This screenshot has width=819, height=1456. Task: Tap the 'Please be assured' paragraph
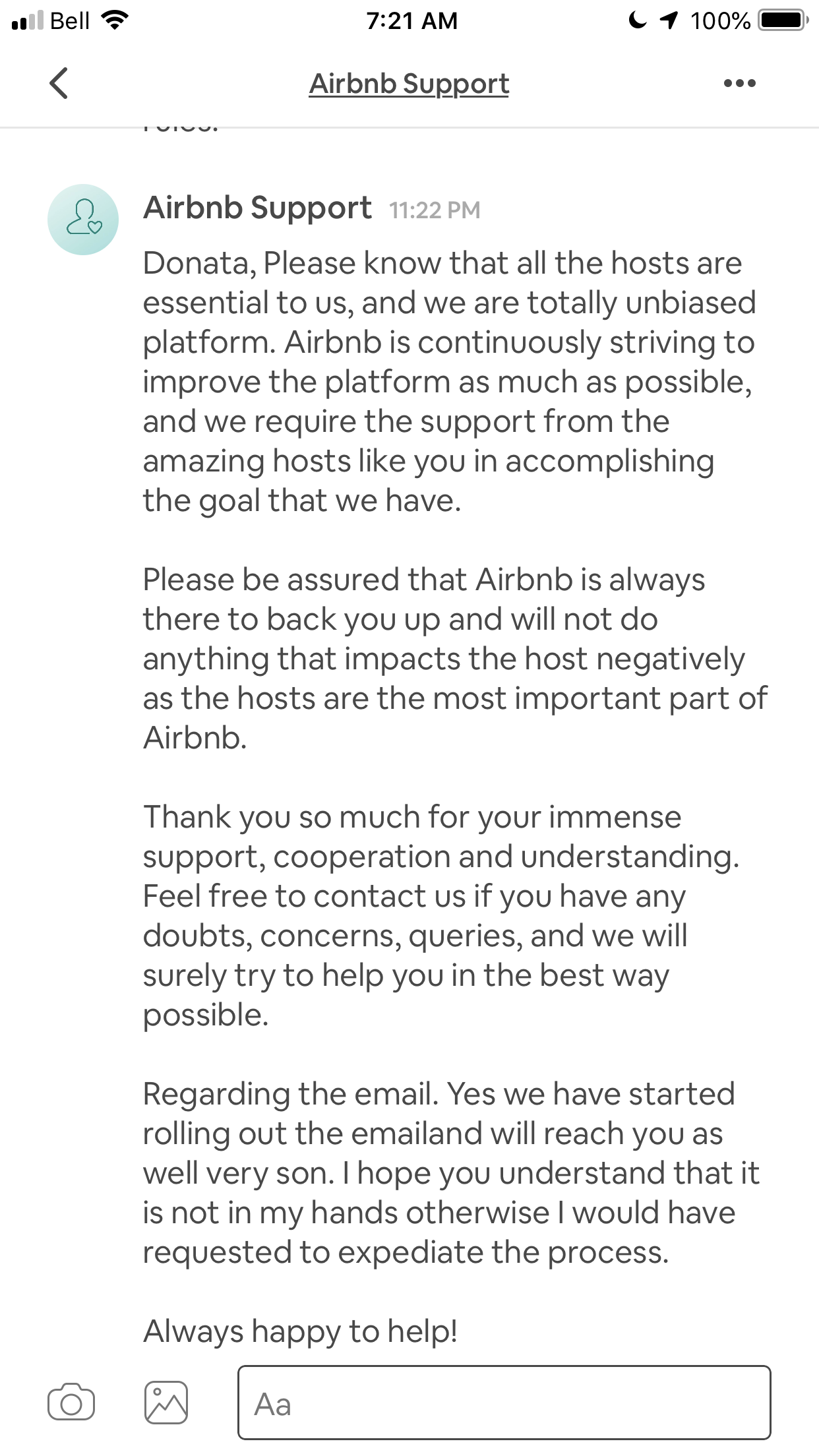(455, 659)
